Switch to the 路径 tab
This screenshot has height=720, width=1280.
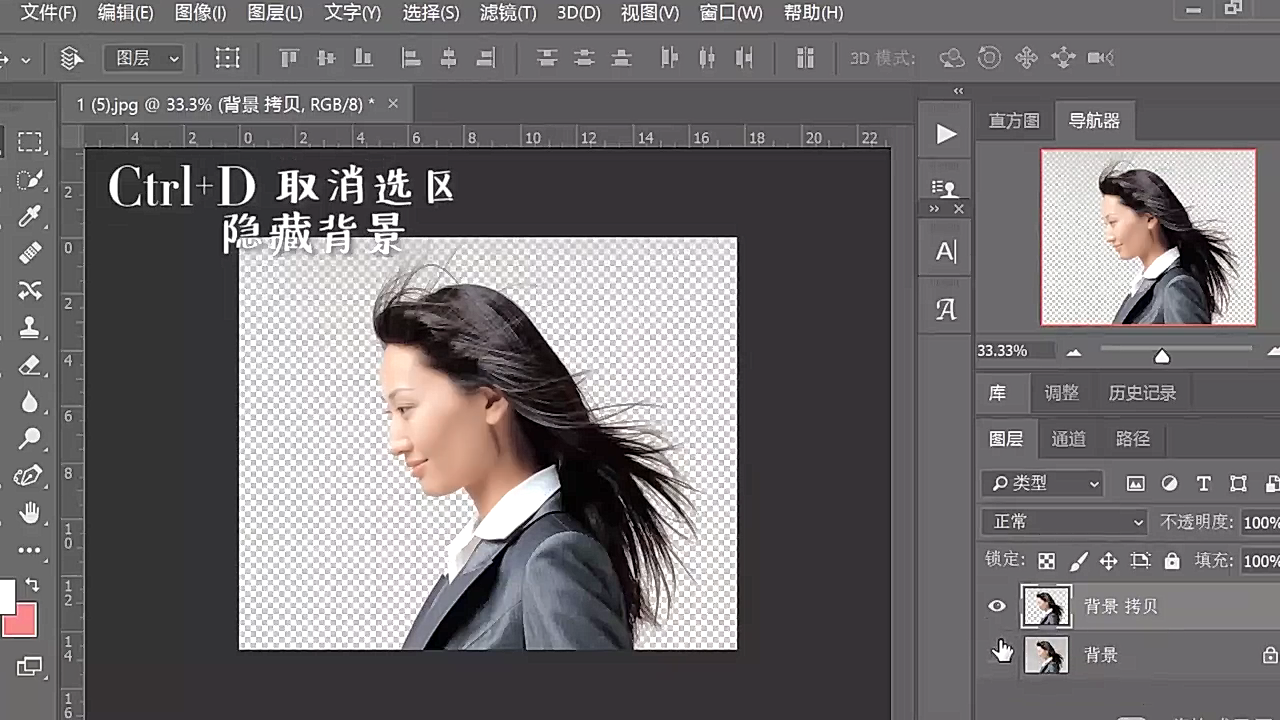point(1133,439)
